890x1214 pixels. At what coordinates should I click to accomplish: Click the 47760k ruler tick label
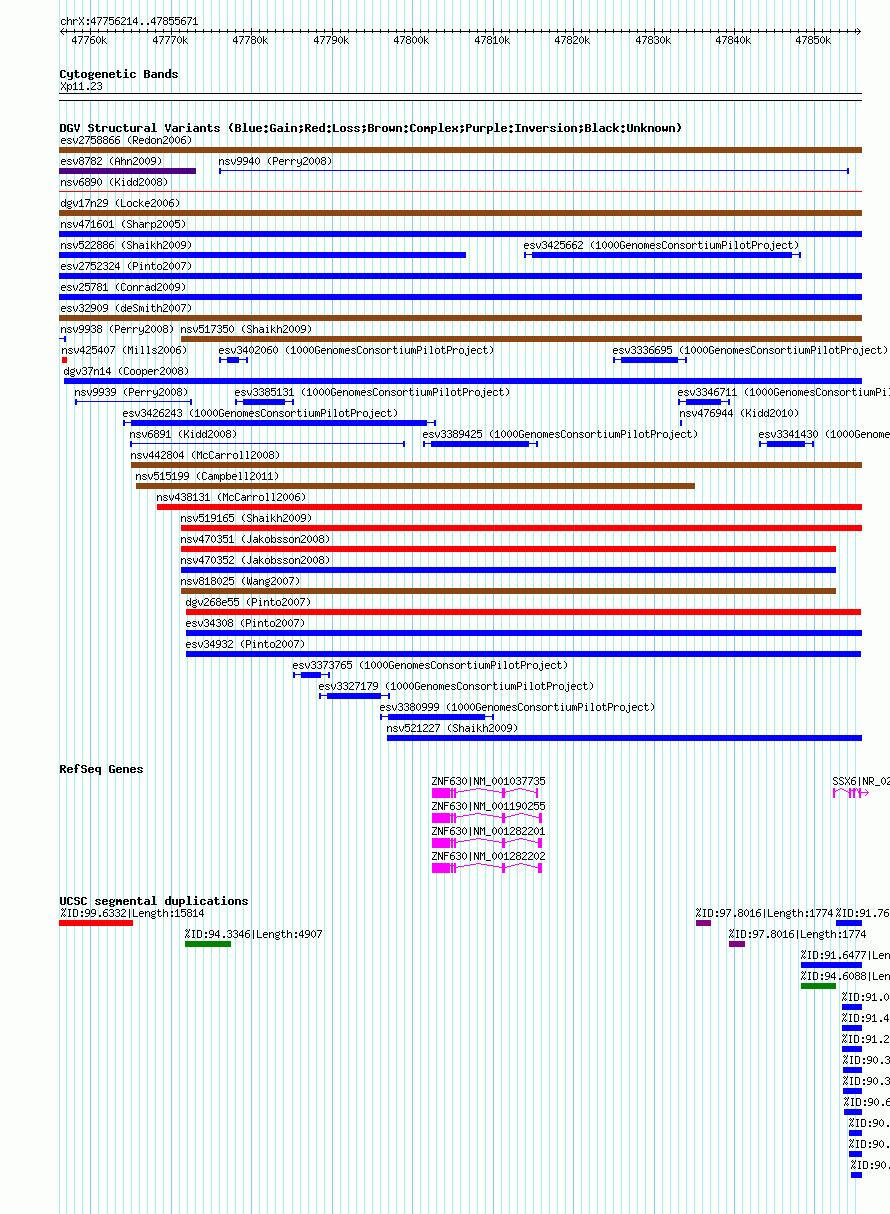tap(89, 41)
